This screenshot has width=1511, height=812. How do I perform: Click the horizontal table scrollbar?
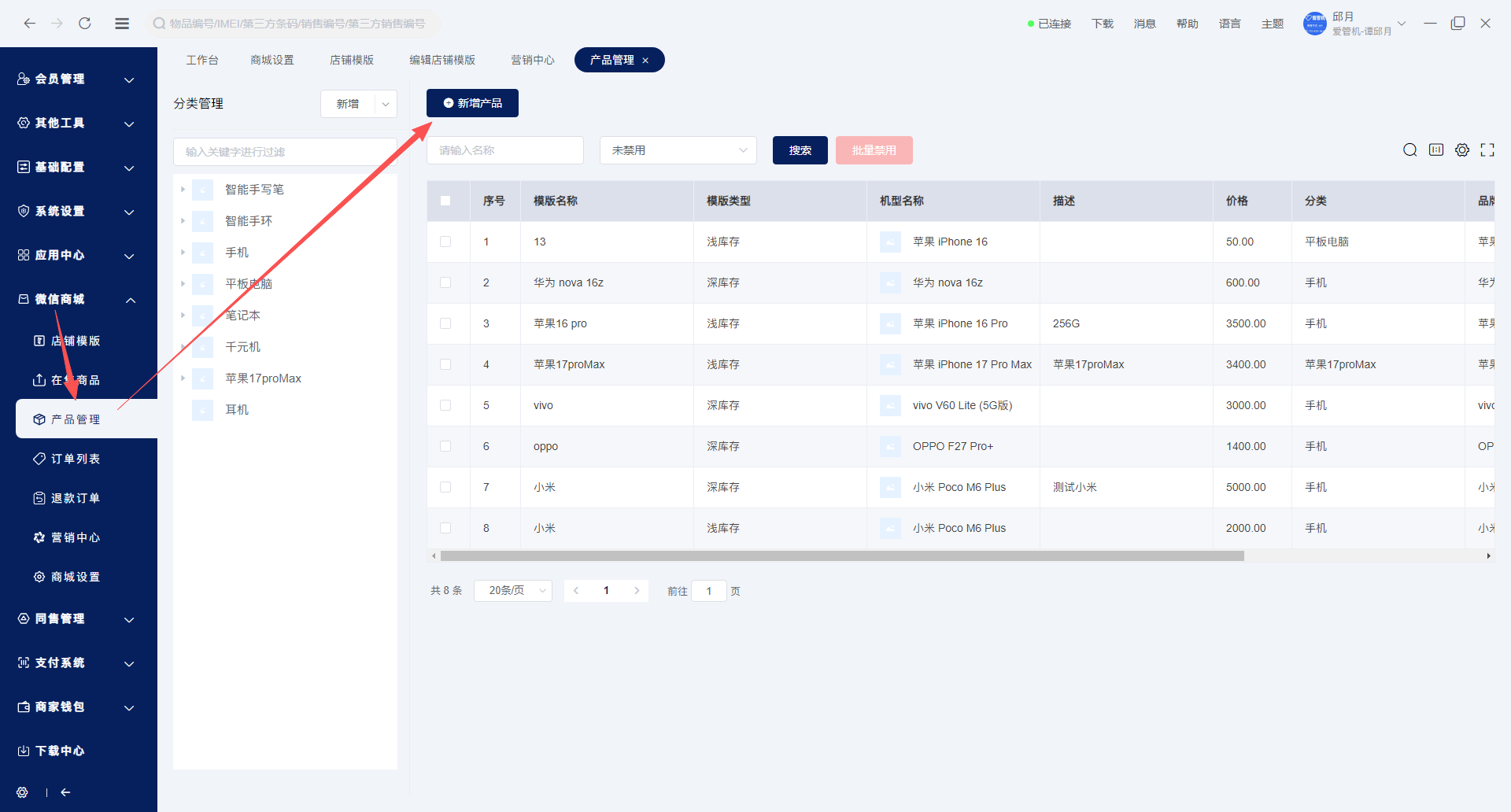(x=842, y=556)
